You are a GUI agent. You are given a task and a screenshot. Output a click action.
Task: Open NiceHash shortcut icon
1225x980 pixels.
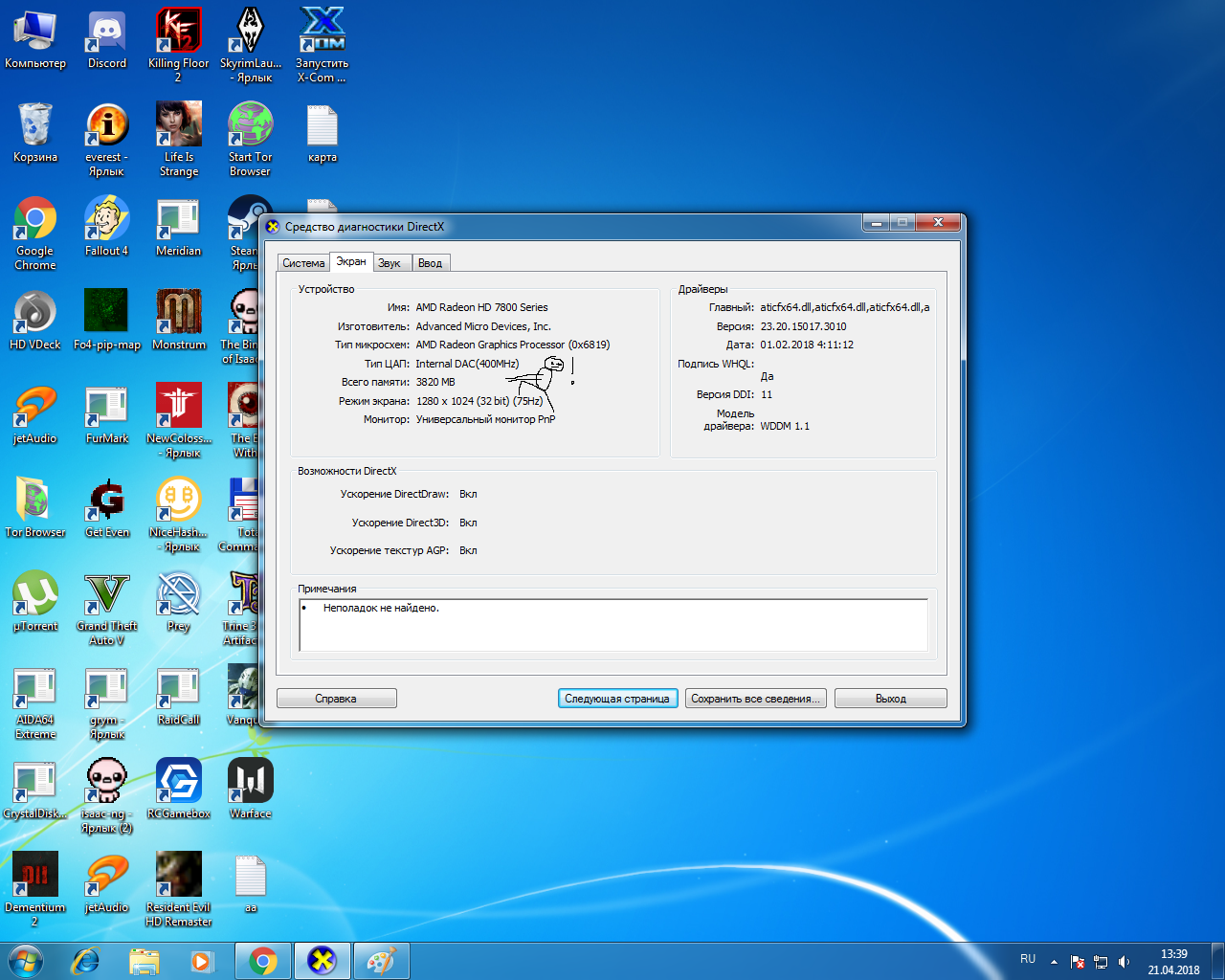click(179, 514)
